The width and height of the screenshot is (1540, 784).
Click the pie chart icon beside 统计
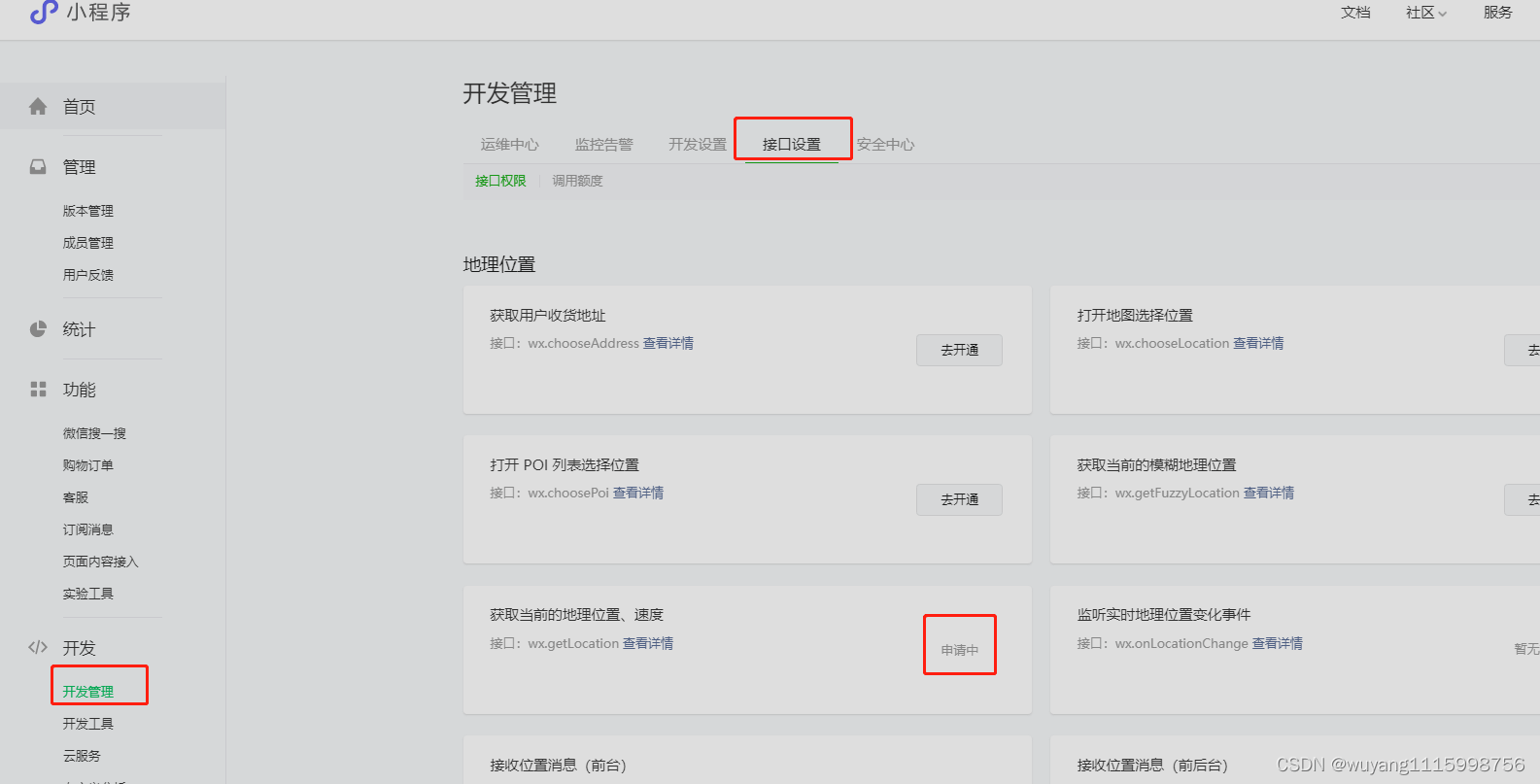click(x=38, y=329)
